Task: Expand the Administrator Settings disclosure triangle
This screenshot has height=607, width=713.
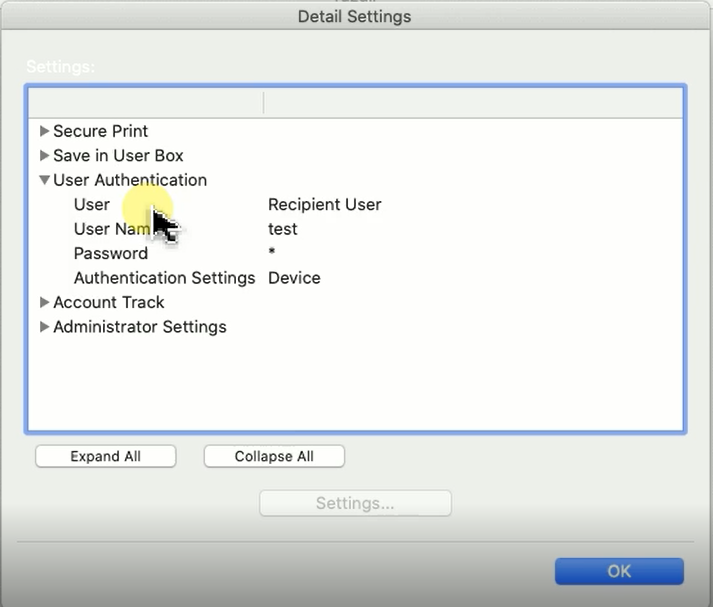Action: 44,327
